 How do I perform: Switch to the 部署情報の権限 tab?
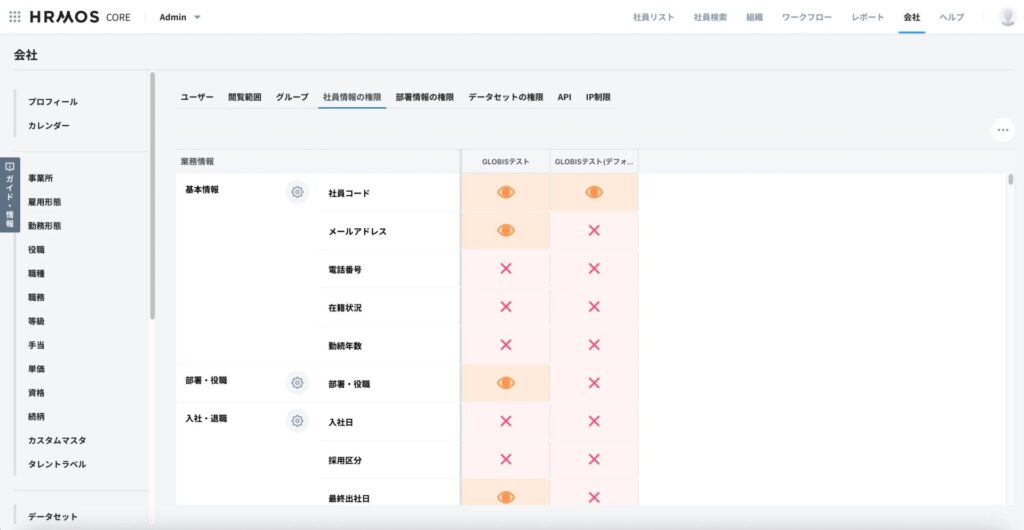pyautogui.click(x=424, y=97)
